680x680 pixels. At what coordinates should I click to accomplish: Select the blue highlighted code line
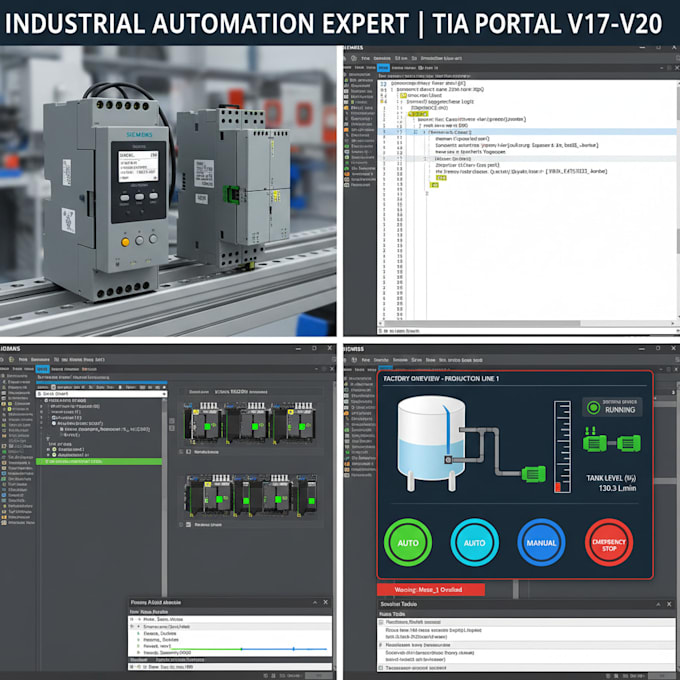coord(528,131)
